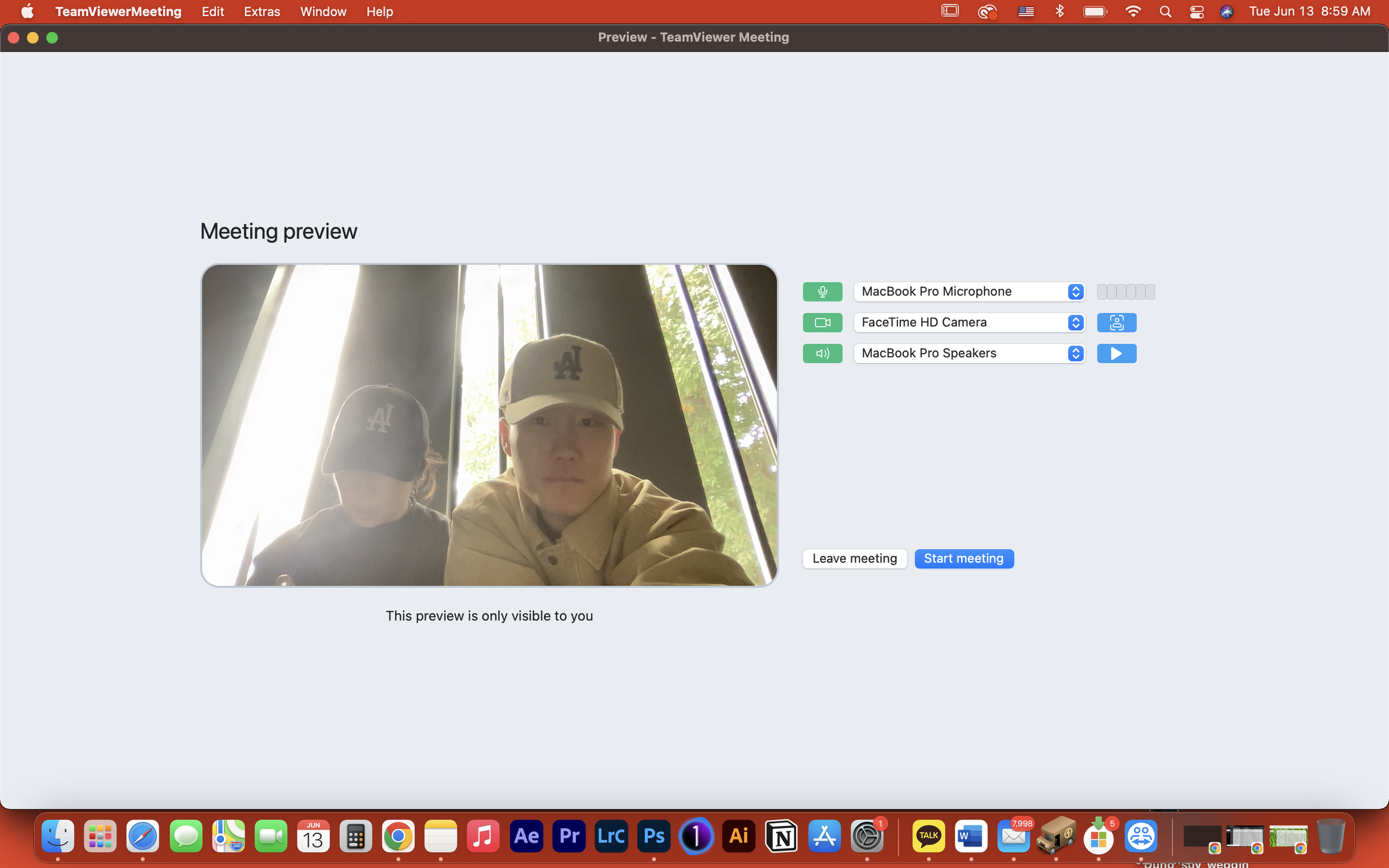
Task: Open System Settings from the dock
Action: click(867, 836)
